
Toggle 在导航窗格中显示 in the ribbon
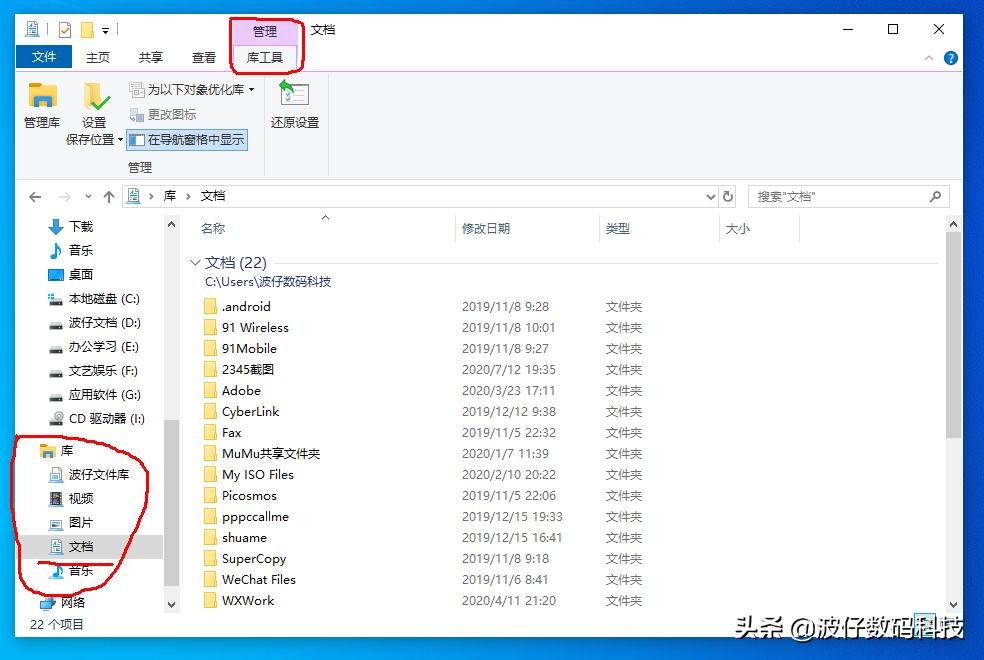pos(187,139)
